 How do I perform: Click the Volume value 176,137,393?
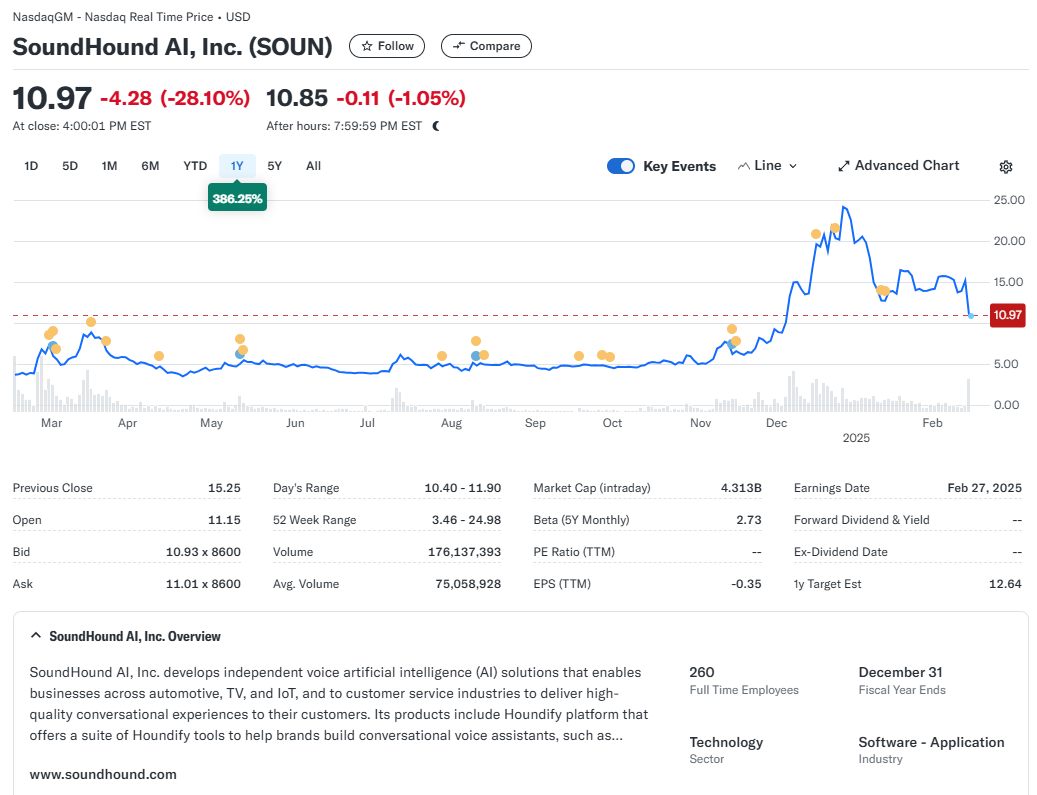coord(464,552)
